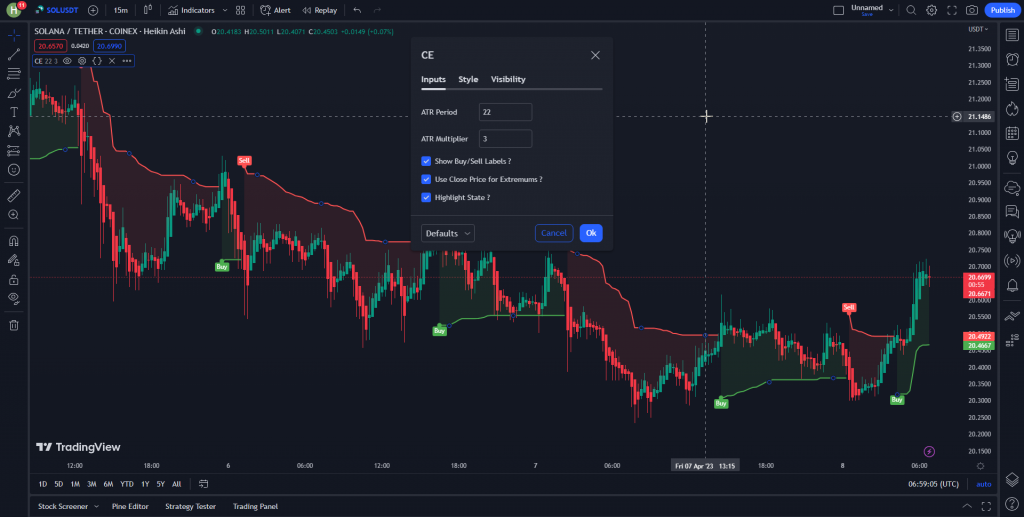Open the compare or add symbol plus icon

pyautogui.click(x=93, y=10)
